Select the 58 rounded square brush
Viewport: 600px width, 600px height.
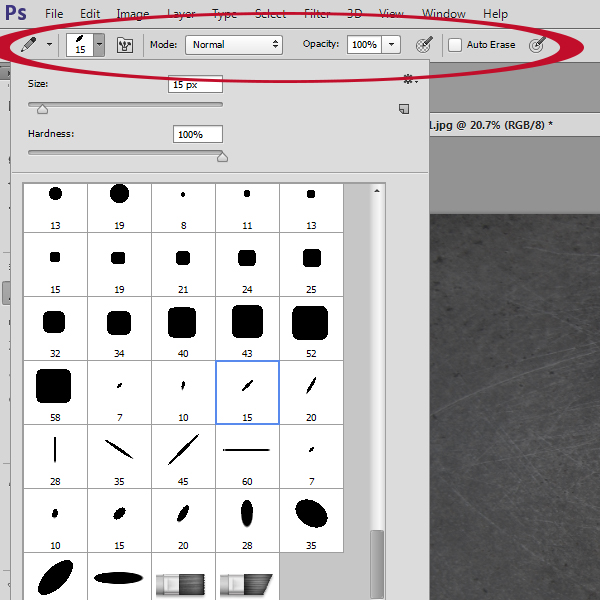[54, 385]
